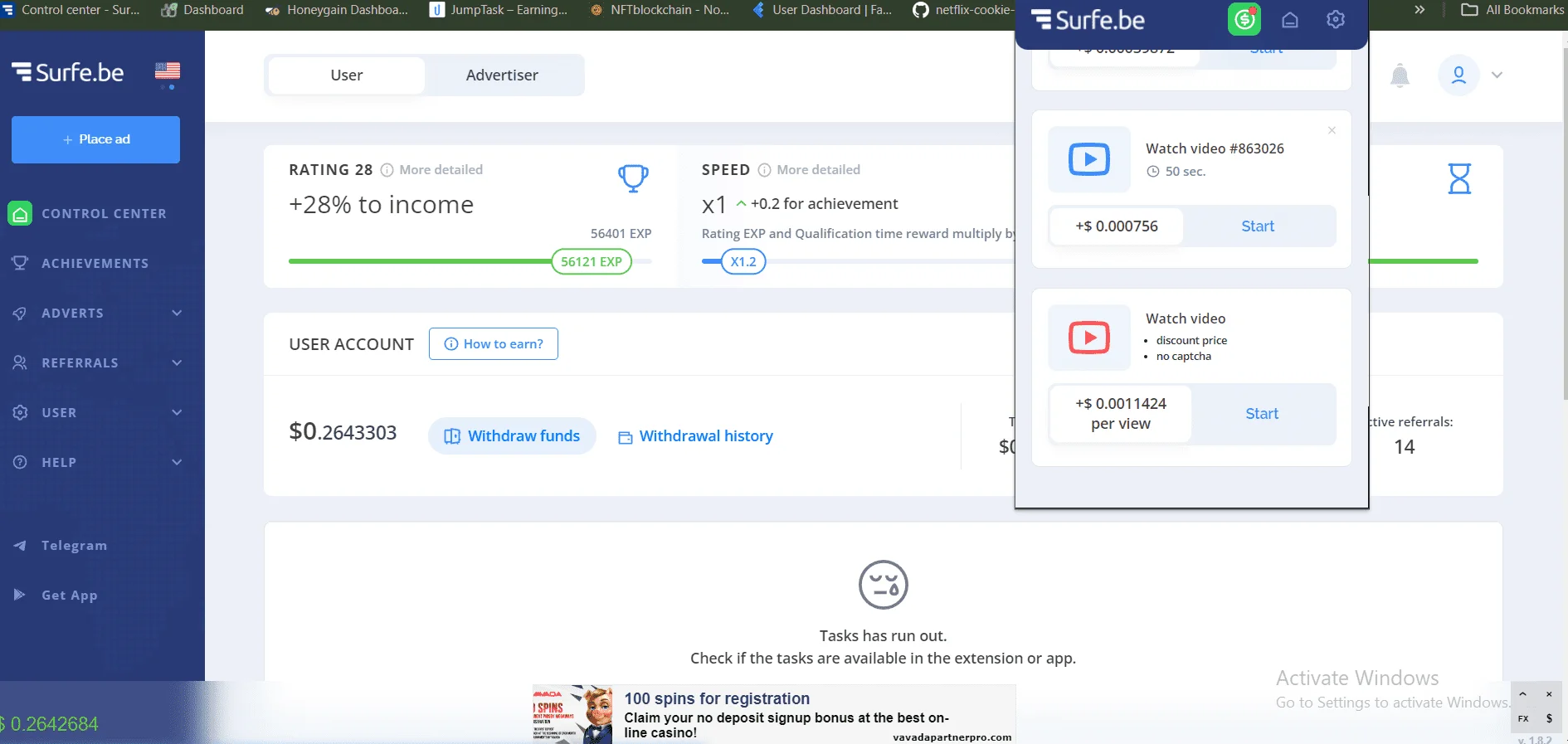Click the blue video play icon for video #863026
1568x744 pixels.
1089,159
